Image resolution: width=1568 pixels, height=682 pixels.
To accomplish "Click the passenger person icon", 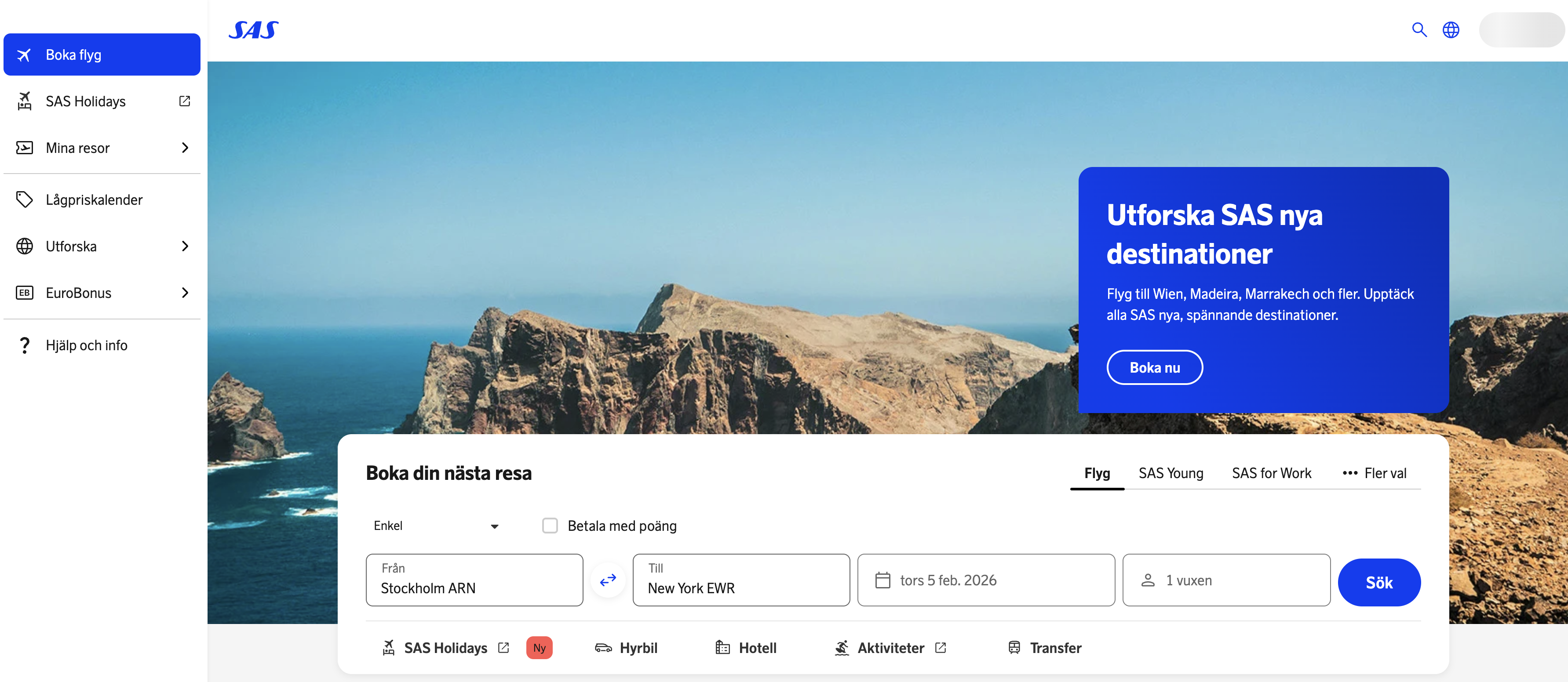I will pos(1147,580).
